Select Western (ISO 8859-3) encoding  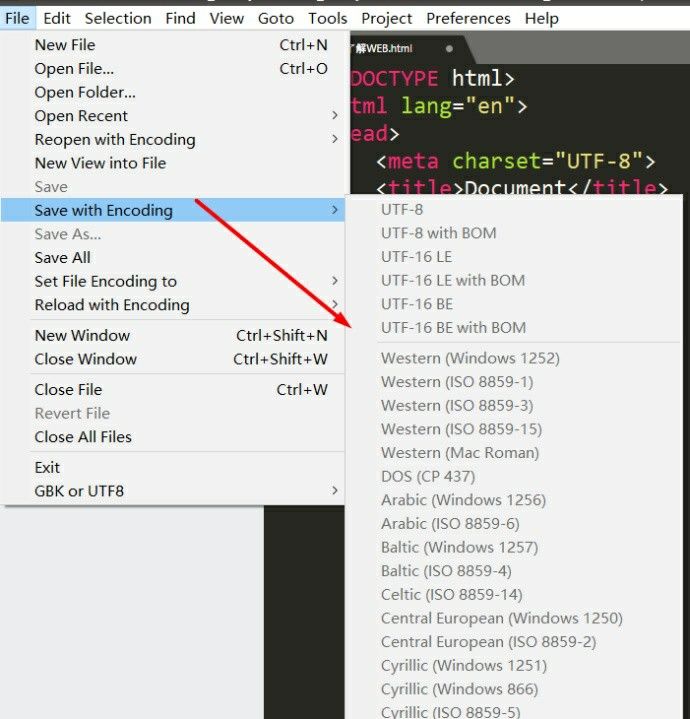(513, 406)
